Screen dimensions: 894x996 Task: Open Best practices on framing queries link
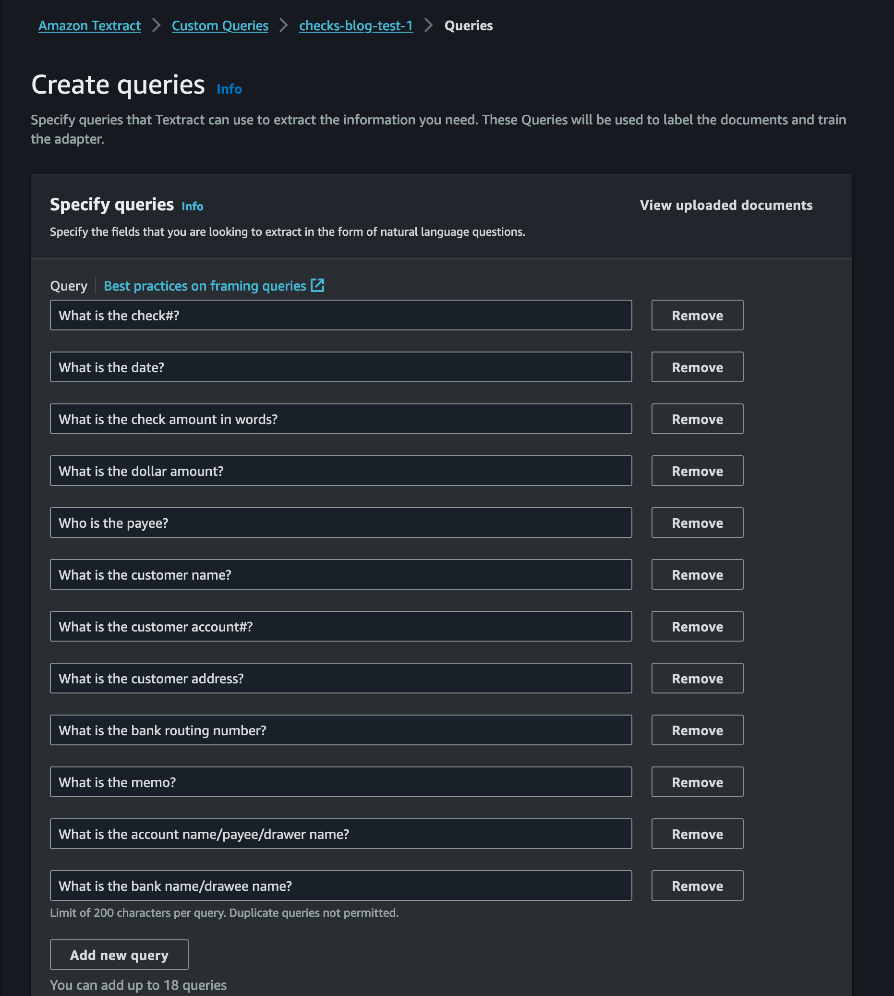(x=205, y=286)
